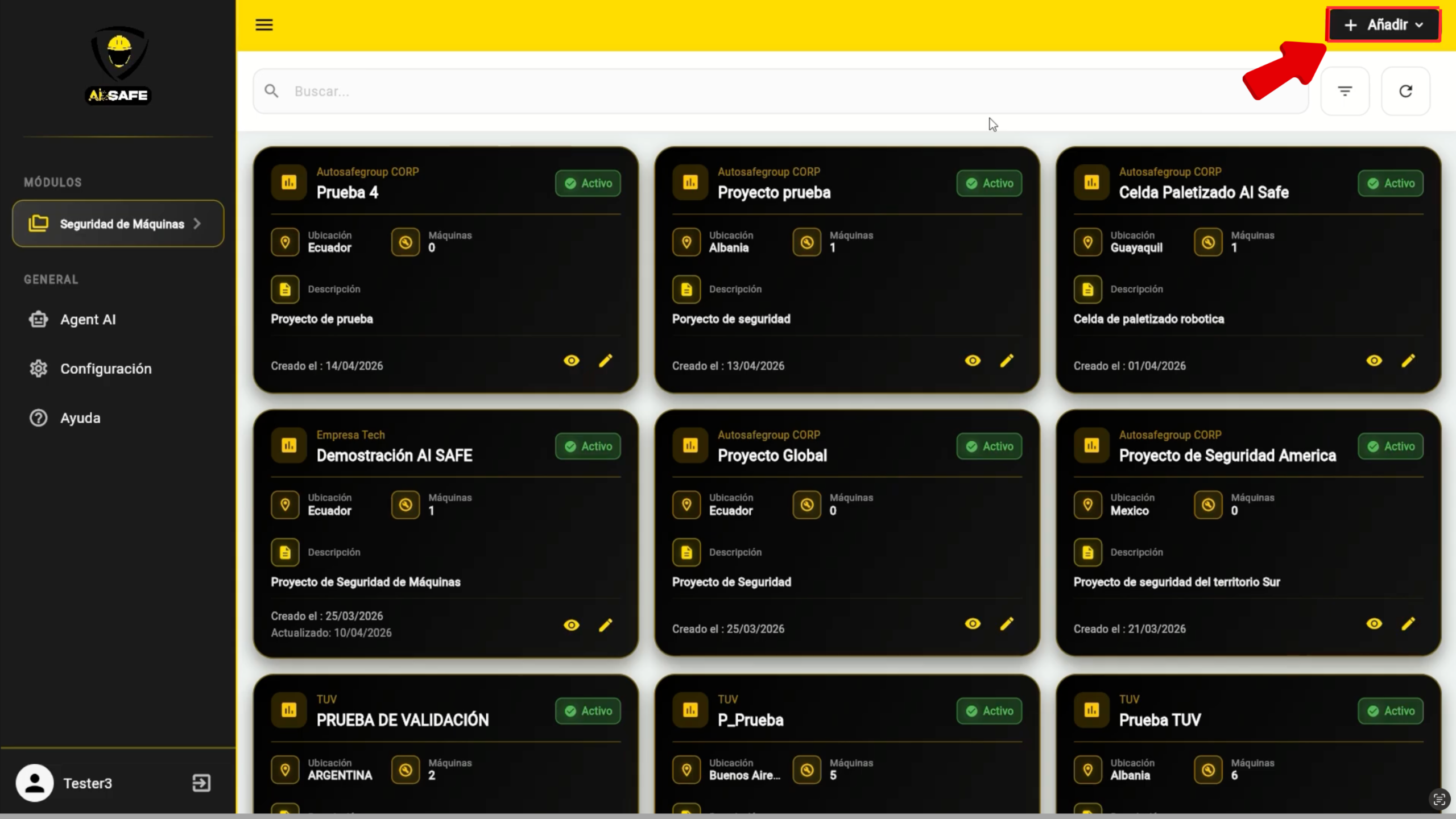The width and height of the screenshot is (1456, 819).
Task: Click the Demostración AI SAFE chart icon
Action: (x=289, y=445)
